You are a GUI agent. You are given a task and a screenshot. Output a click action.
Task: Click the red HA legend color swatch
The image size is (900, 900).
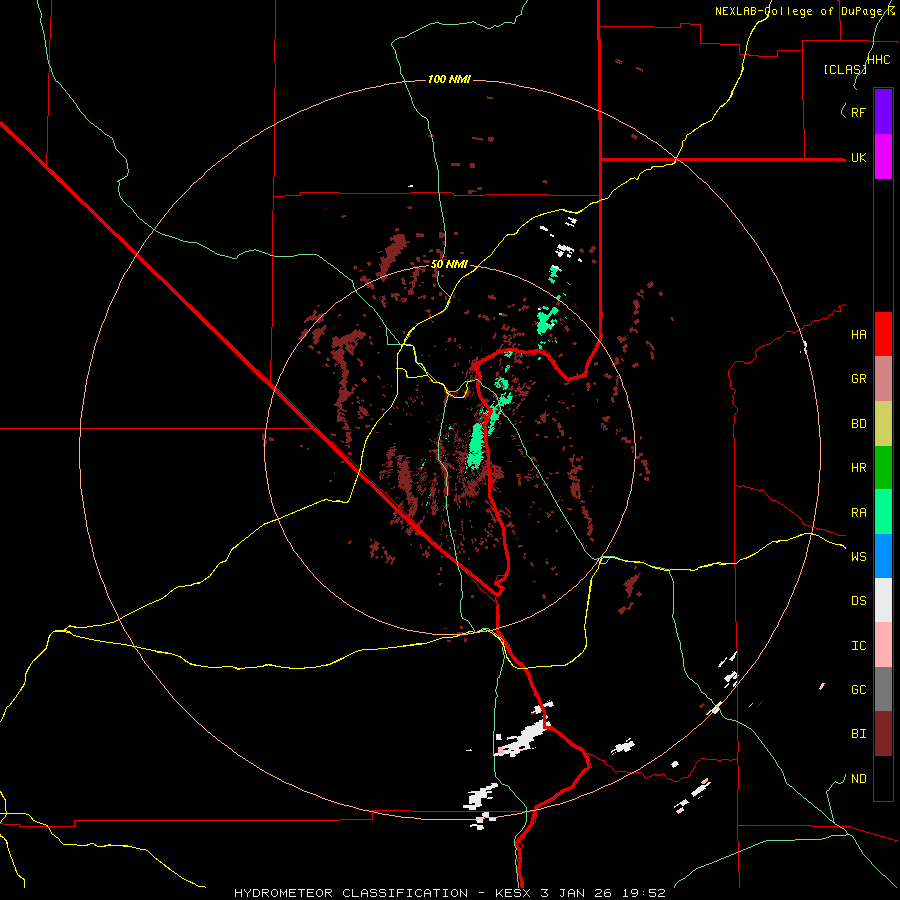point(883,334)
